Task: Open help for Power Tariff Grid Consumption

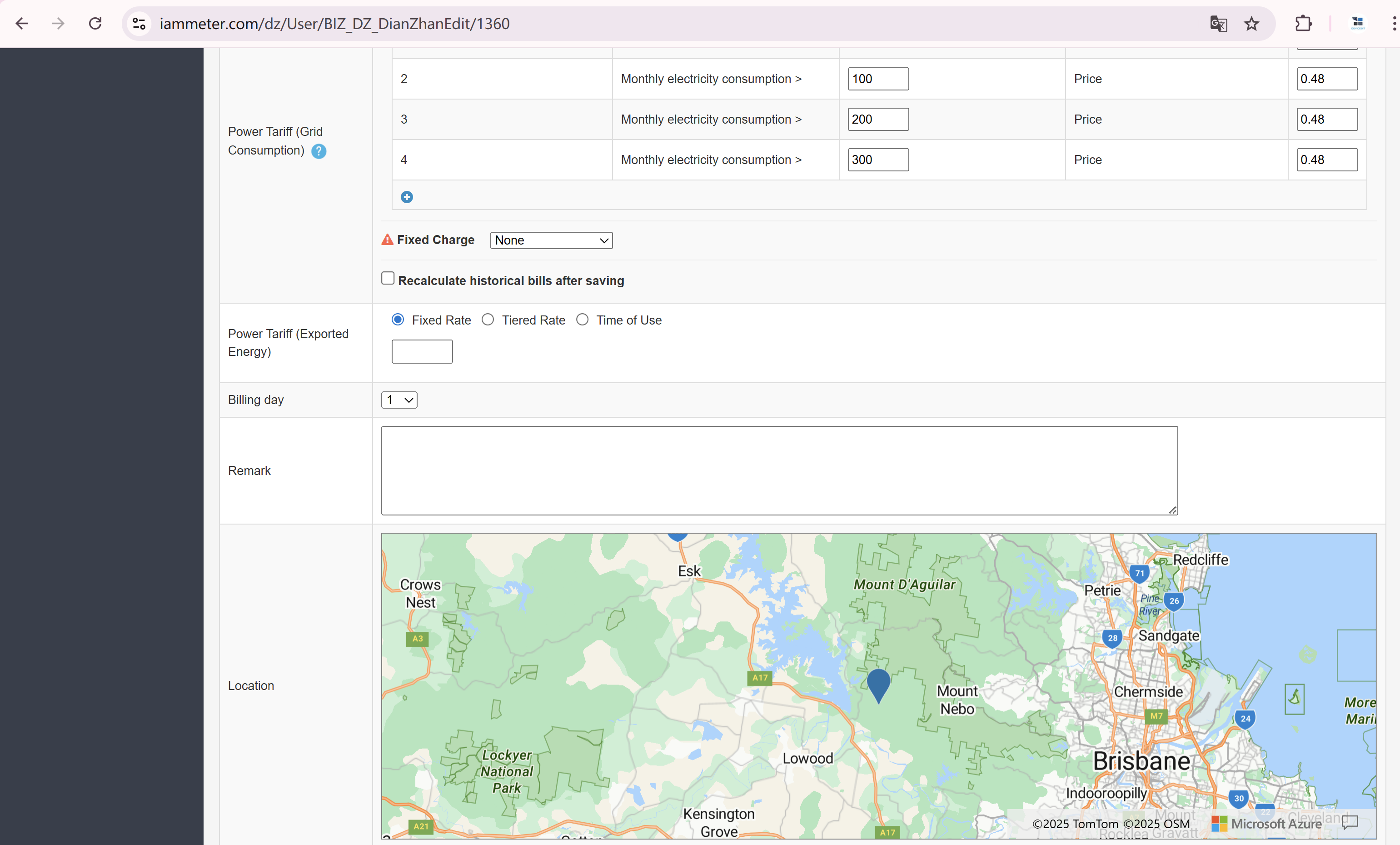Action: pyautogui.click(x=319, y=151)
